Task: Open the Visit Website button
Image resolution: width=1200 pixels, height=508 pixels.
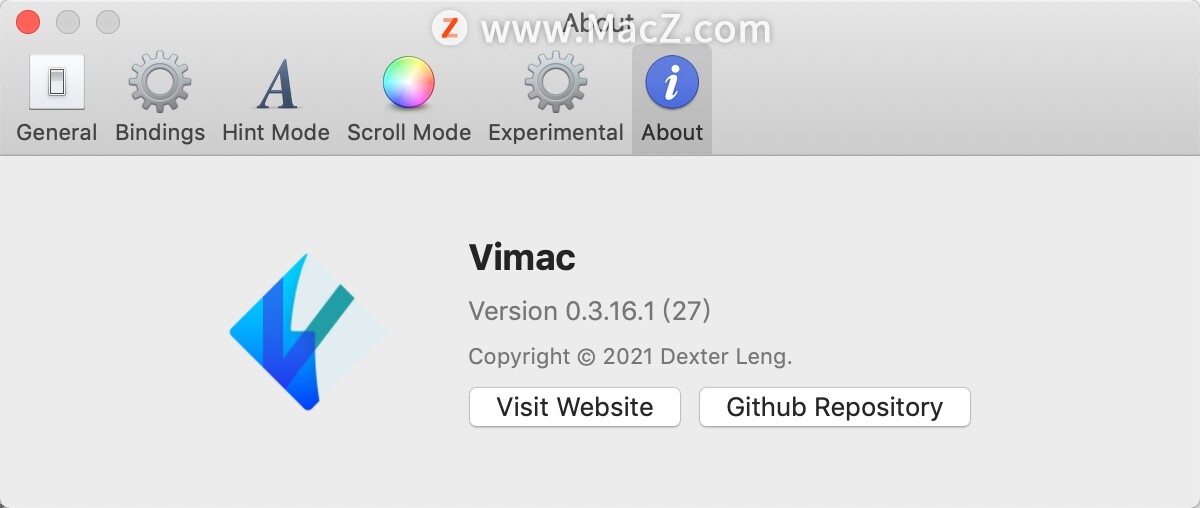Action: tap(575, 407)
